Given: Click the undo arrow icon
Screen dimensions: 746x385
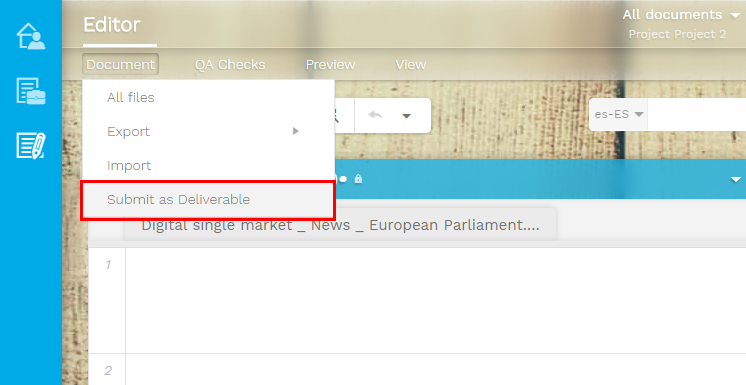Looking at the screenshot, I should (375, 115).
